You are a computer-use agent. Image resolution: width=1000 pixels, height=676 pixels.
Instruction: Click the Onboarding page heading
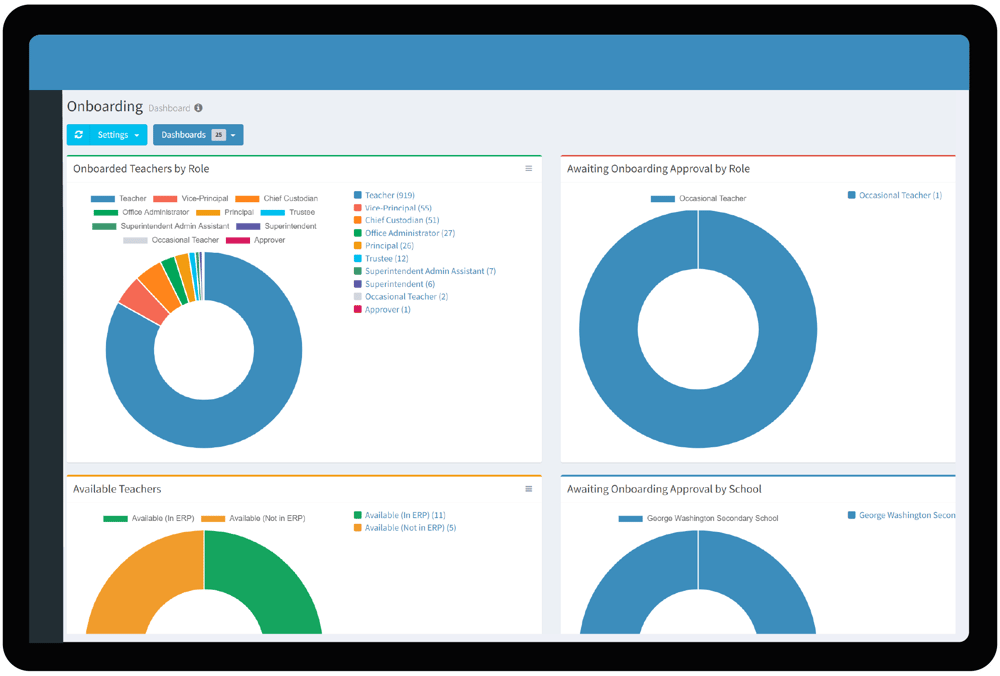tap(105, 107)
